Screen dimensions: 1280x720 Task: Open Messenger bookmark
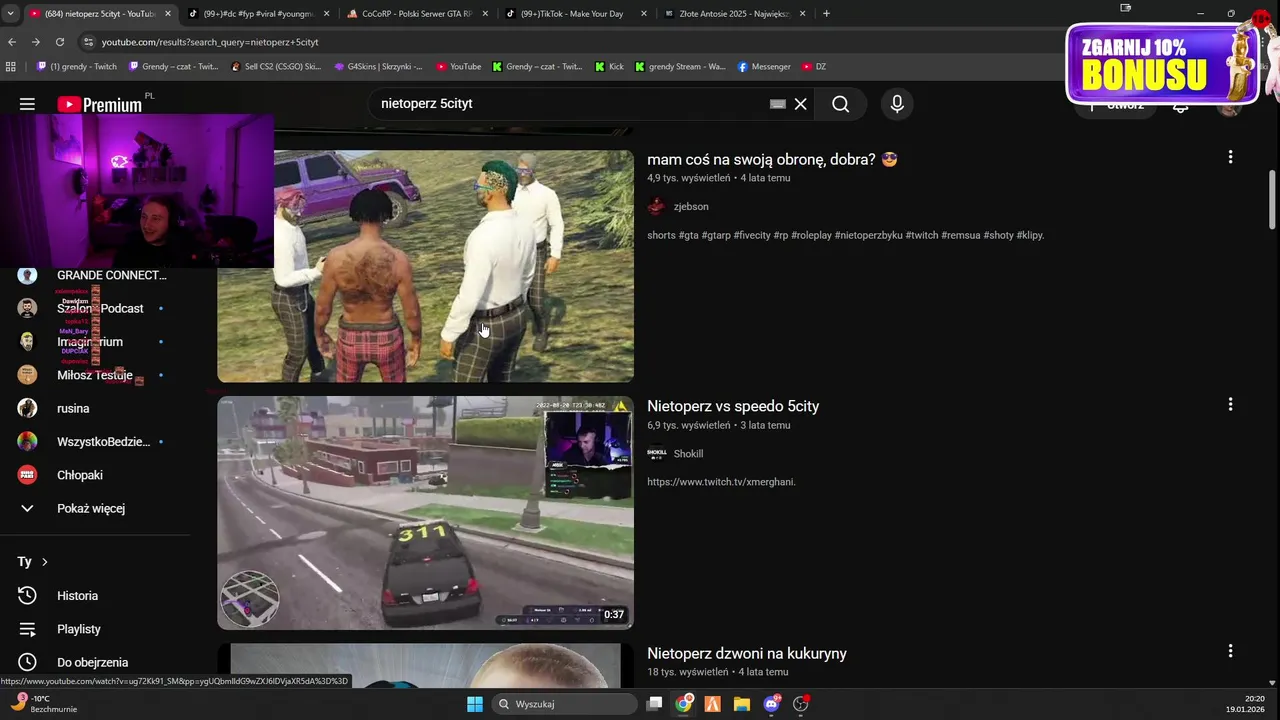764,67
